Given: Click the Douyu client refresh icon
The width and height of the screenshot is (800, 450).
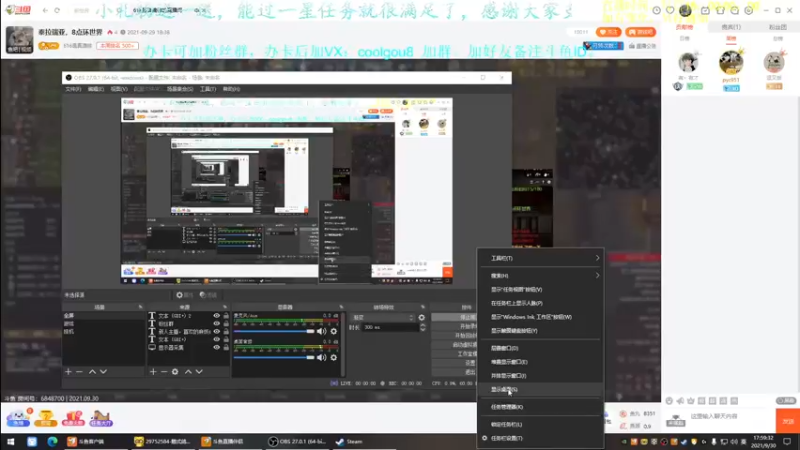Looking at the screenshot, I should 57,10.
